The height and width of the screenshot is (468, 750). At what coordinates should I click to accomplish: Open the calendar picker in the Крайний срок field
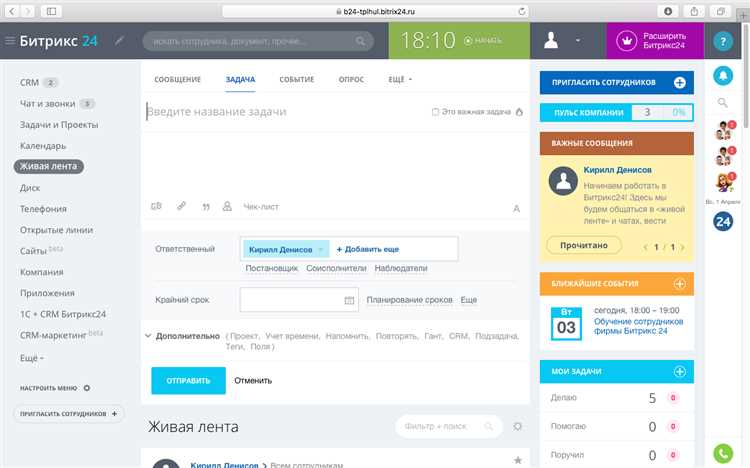tap(349, 300)
